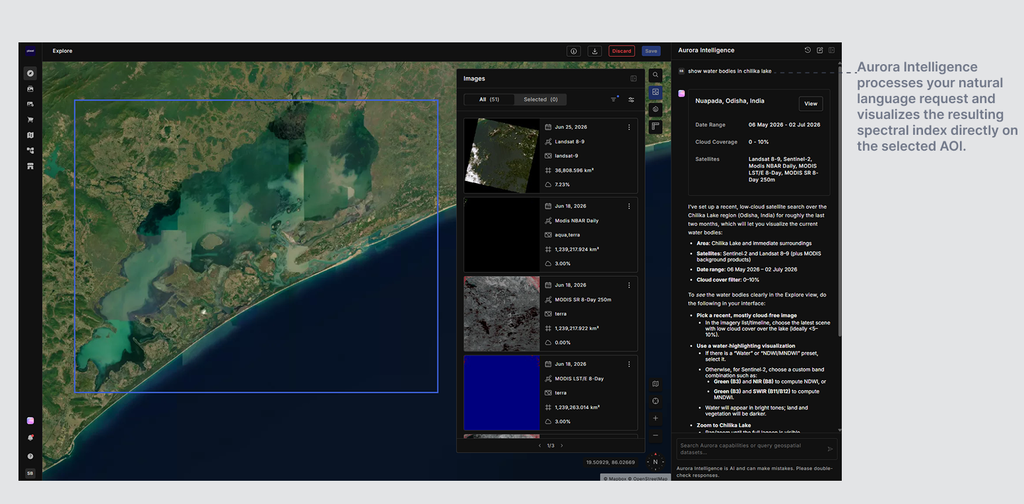Click the 'aqua,terra' platform label

(x=568, y=235)
